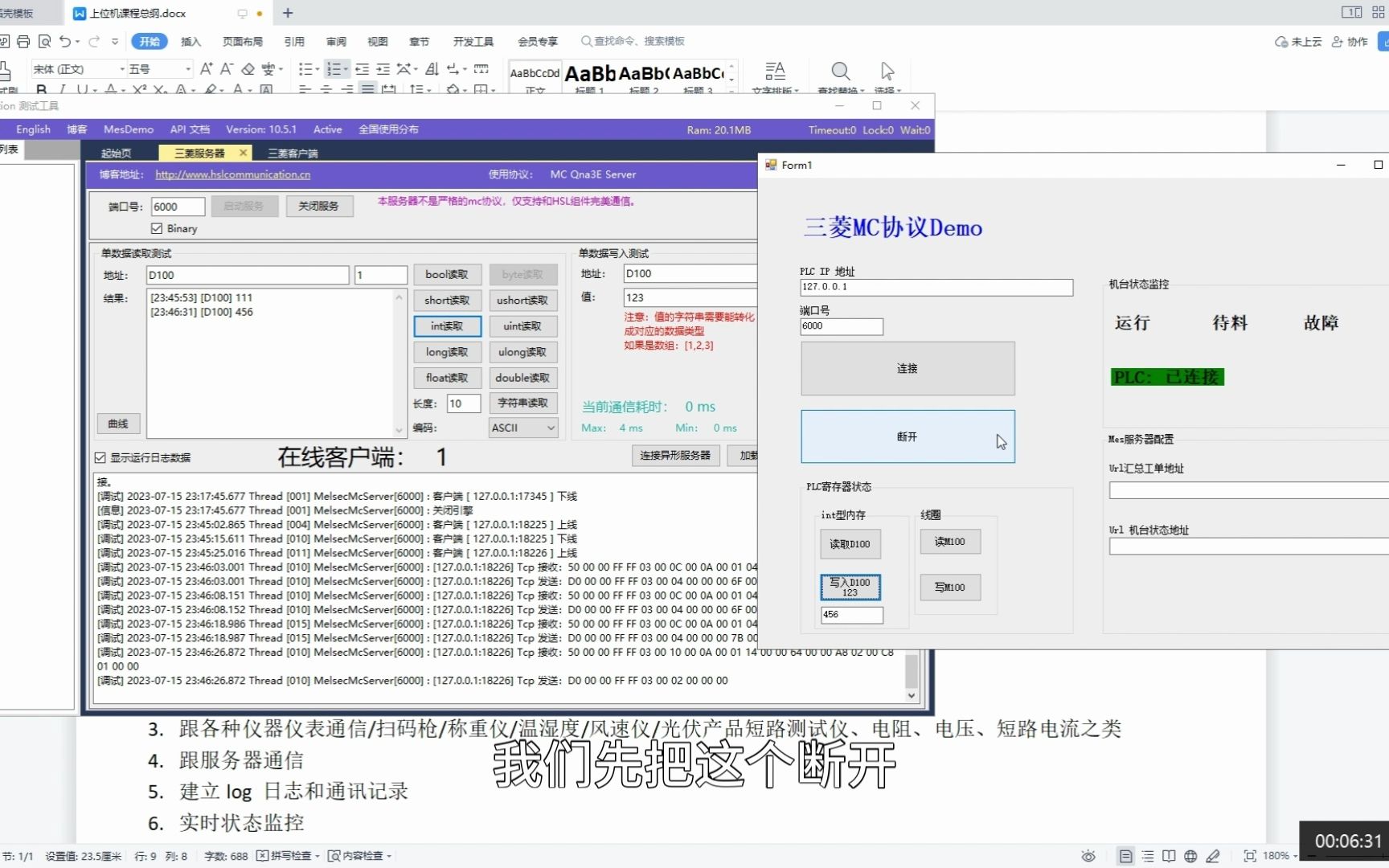Click the text layout icon in ribbon

(x=775, y=71)
